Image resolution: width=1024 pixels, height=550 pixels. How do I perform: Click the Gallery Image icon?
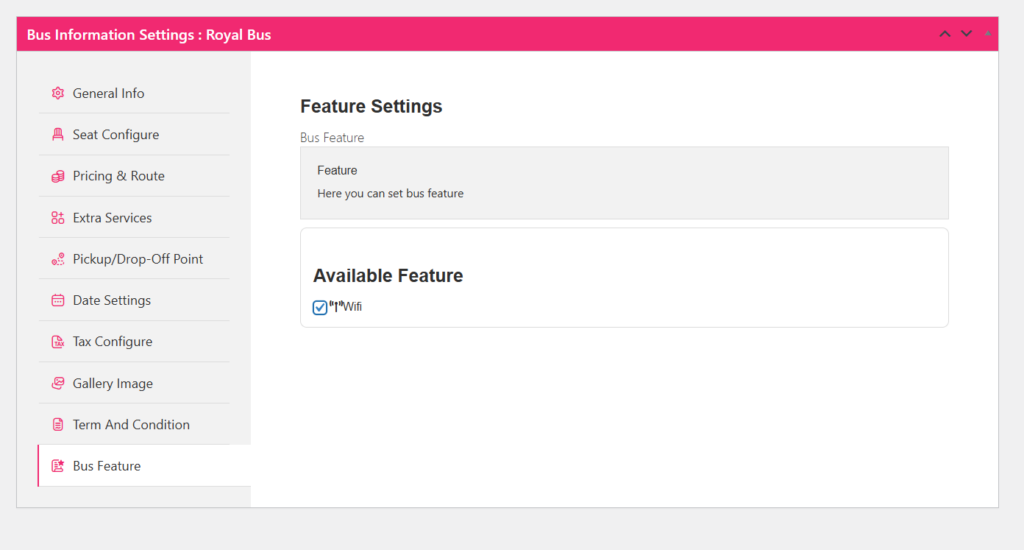(58, 383)
